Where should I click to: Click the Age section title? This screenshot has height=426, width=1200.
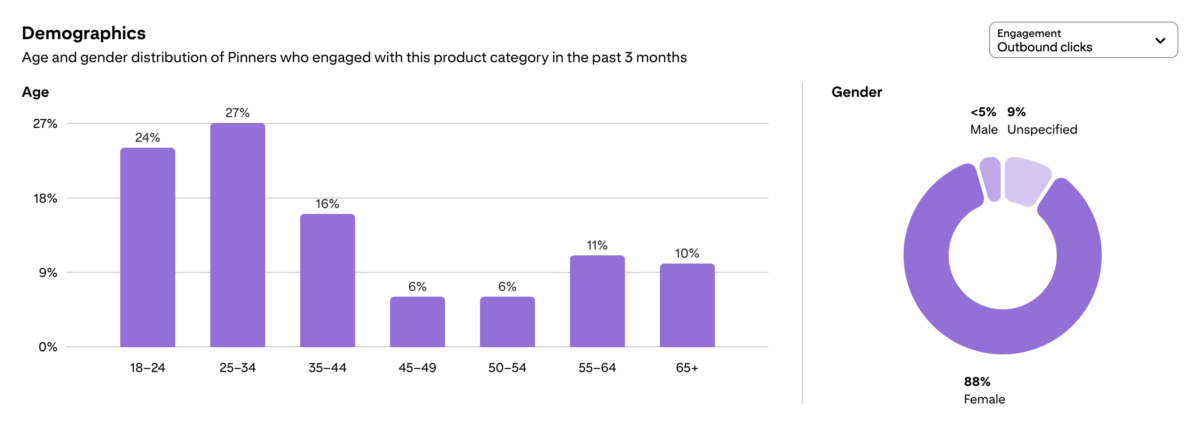[x=35, y=92]
